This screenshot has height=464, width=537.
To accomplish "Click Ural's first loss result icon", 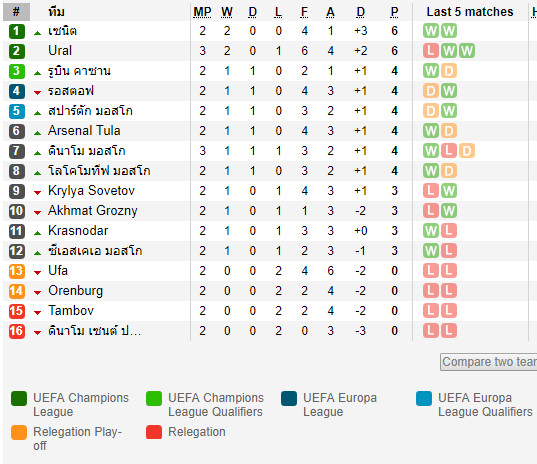I will pos(431,51).
